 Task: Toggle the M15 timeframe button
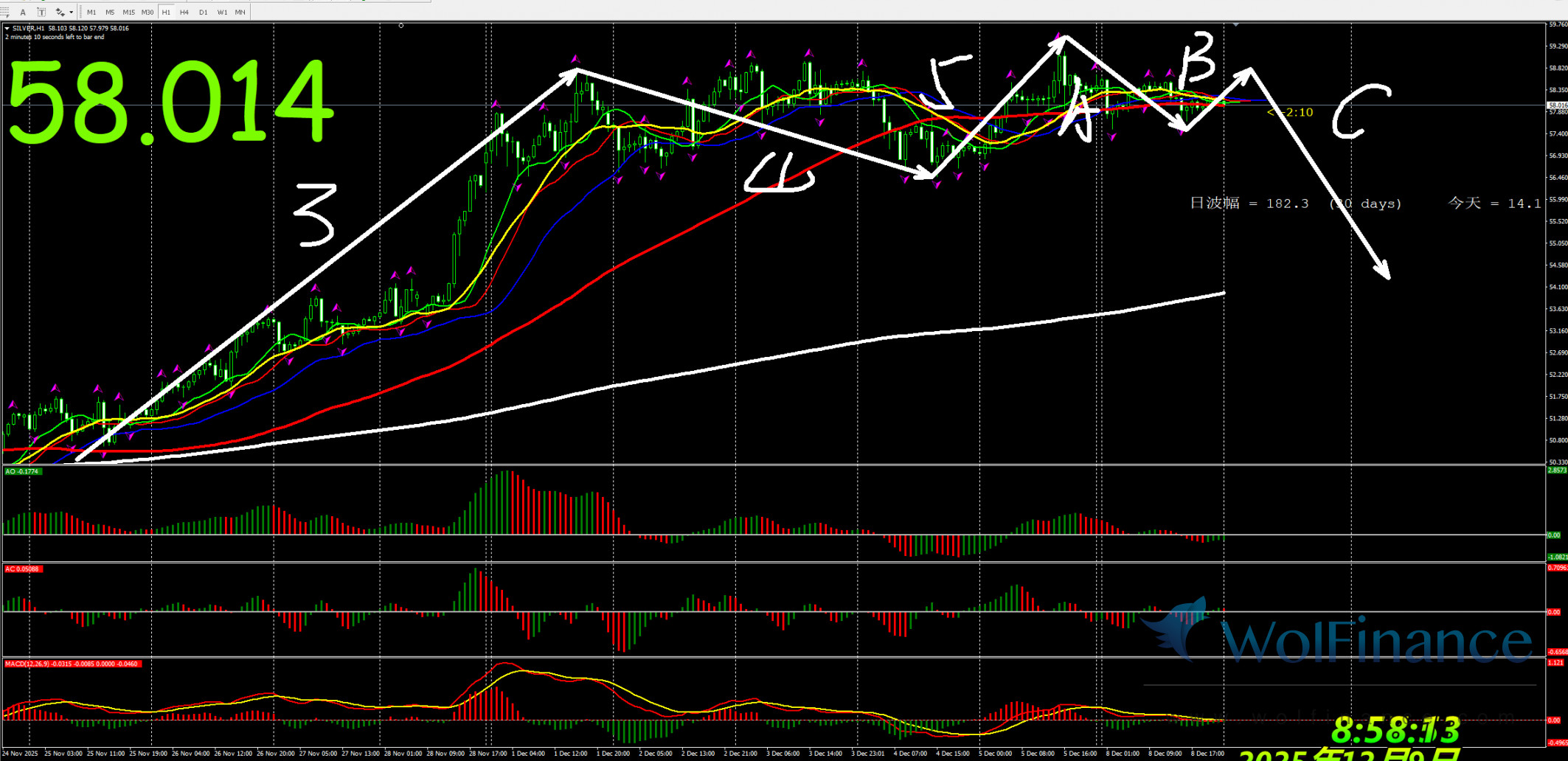pos(128,12)
